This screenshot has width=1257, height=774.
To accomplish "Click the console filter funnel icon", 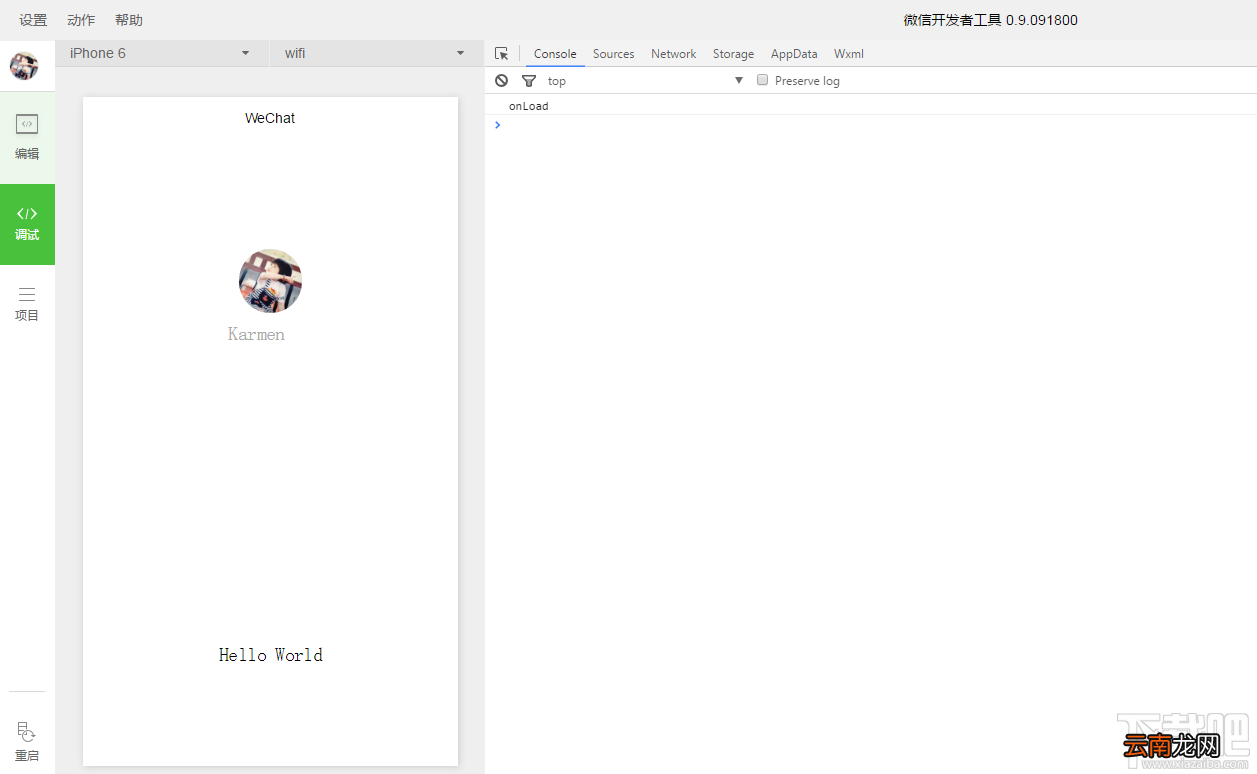I will [529, 81].
